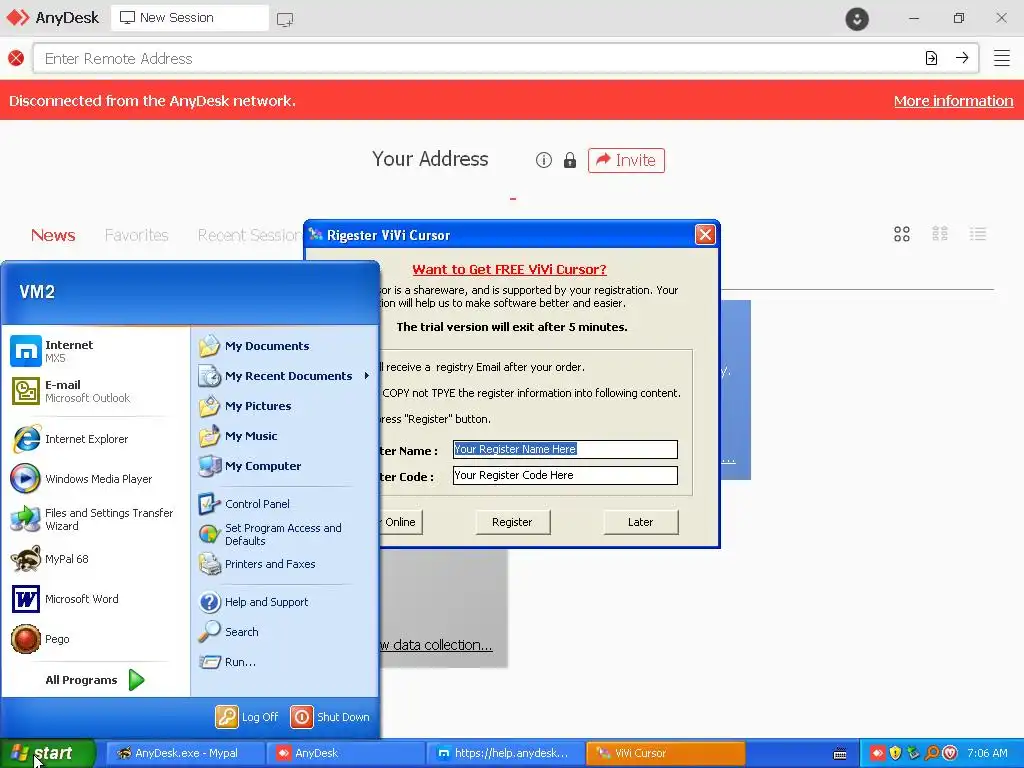
Task: Click the Shut Down button
Action: click(330, 717)
